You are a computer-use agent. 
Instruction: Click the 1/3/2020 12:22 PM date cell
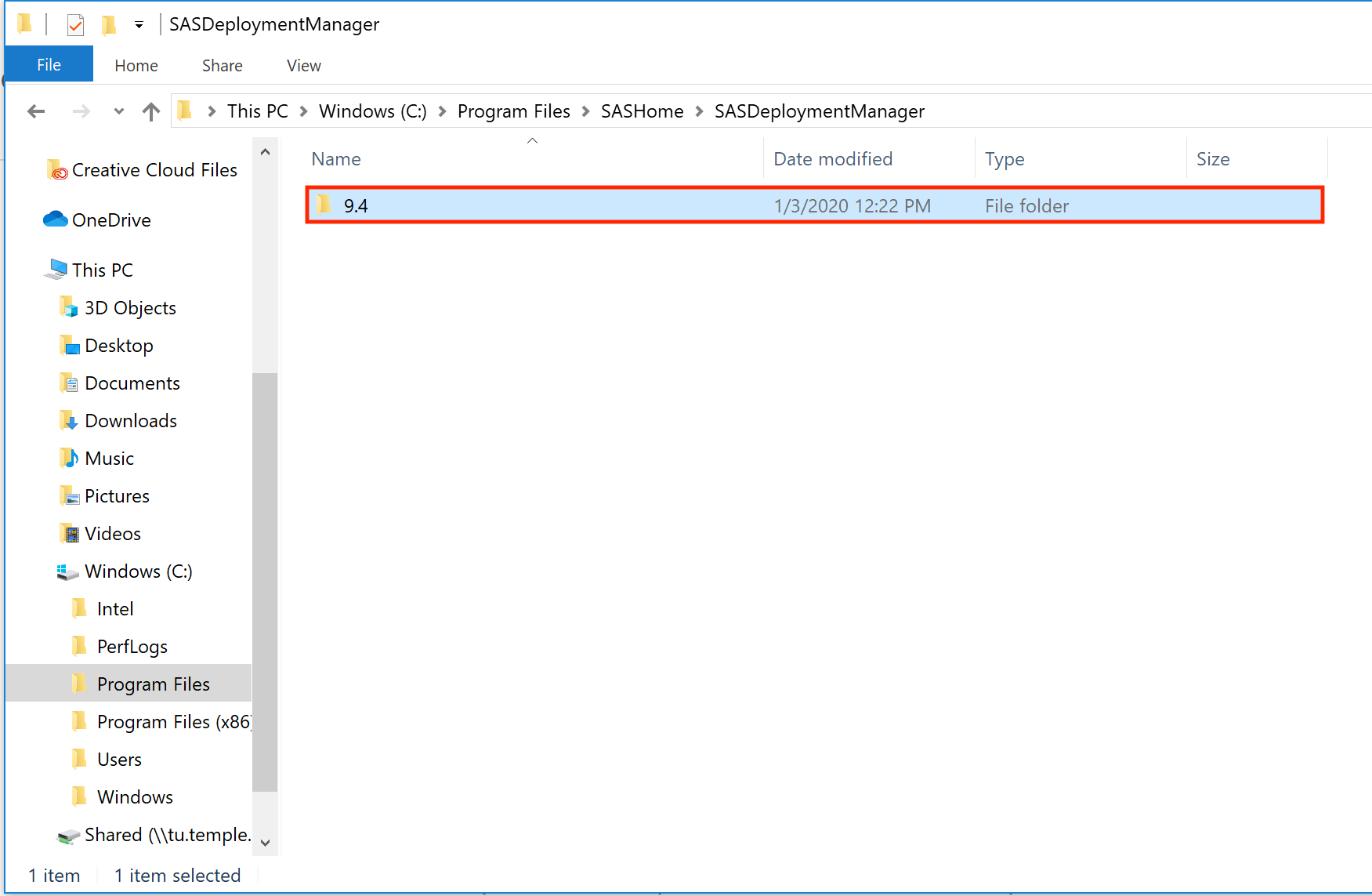(x=852, y=206)
